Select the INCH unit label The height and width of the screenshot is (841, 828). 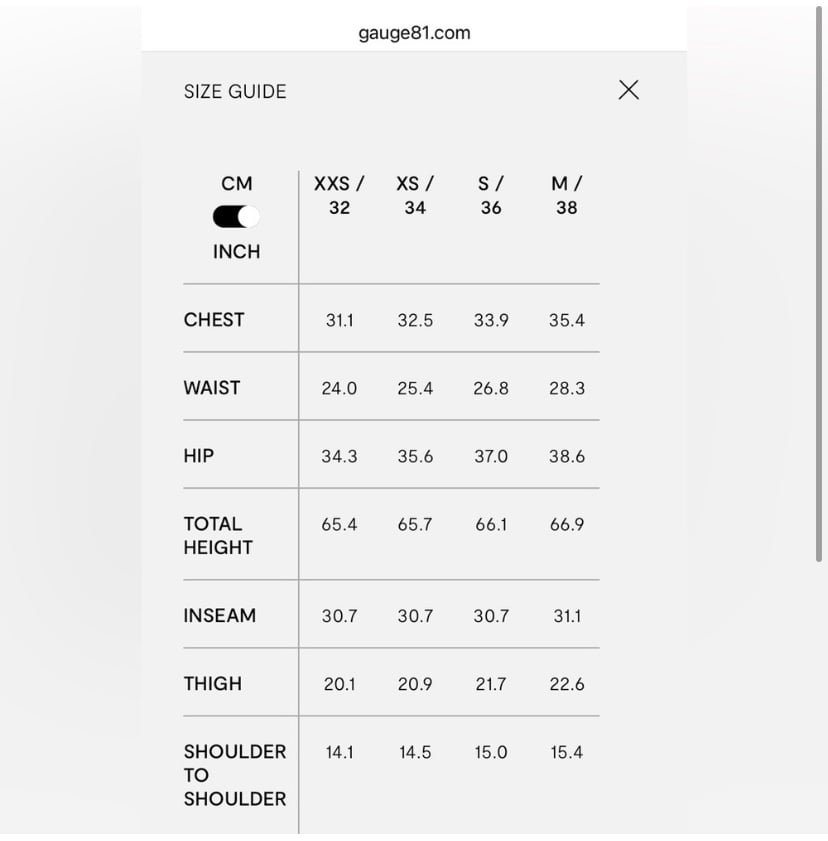pos(236,252)
